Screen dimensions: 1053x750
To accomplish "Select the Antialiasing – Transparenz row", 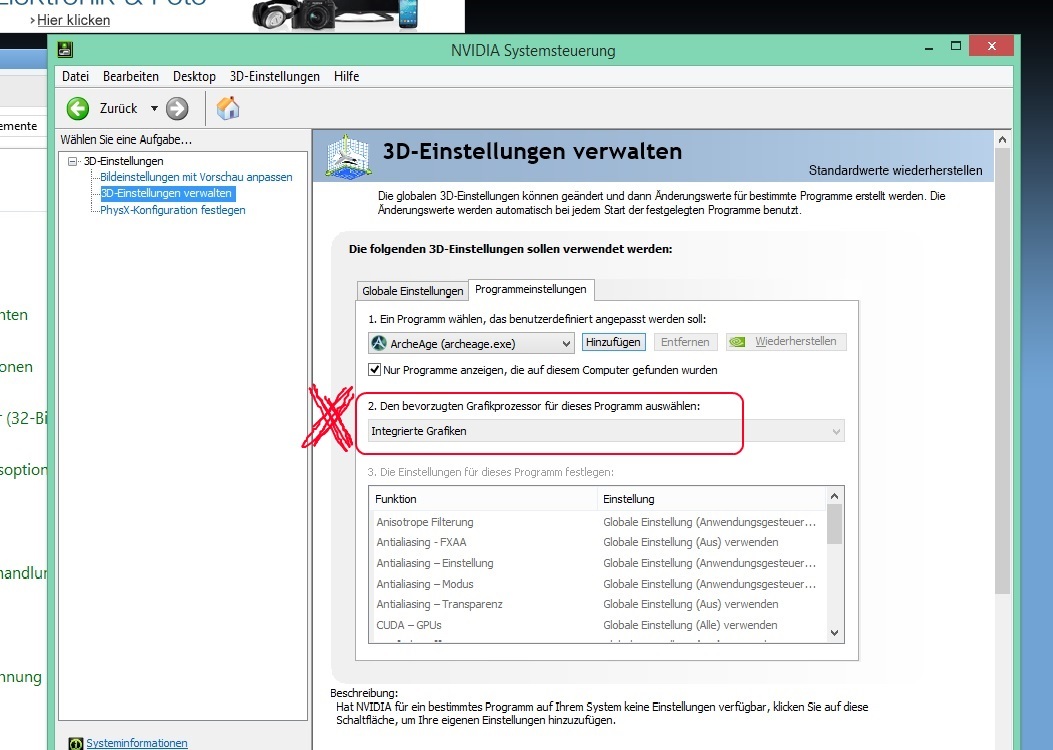I will [x=598, y=604].
